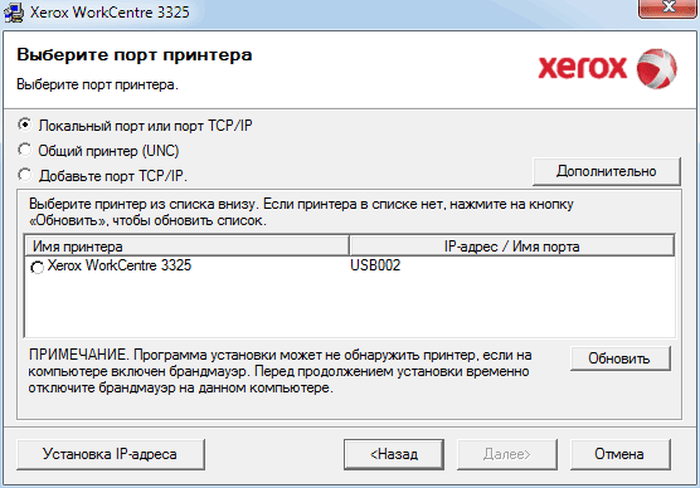Select 'Локальный порт или порт TCP/IP' radio option
Screen dimensions: 700x488
(25, 125)
